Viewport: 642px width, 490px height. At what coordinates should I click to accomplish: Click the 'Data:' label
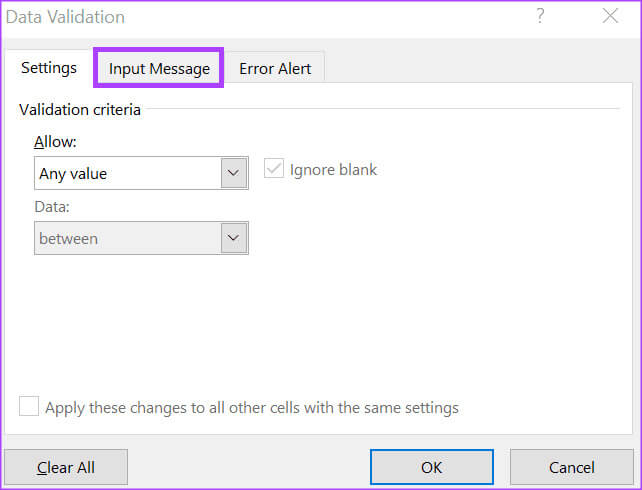(52, 207)
